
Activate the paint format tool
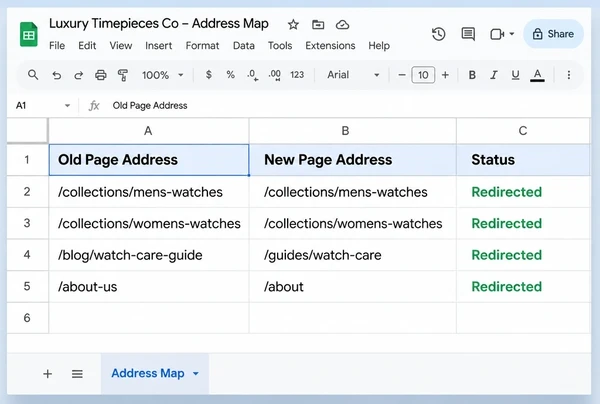[123, 75]
